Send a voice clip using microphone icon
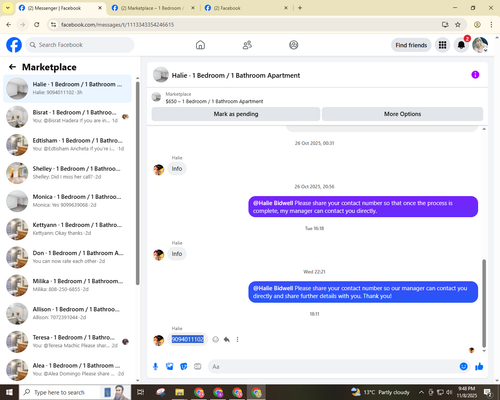The image size is (500, 400). tap(155, 367)
